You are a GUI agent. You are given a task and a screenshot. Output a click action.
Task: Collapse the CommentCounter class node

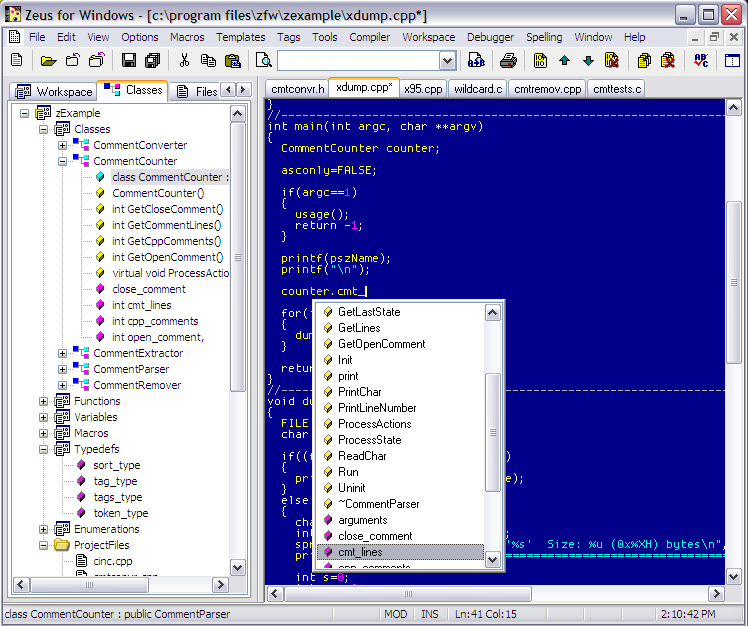(x=62, y=161)
